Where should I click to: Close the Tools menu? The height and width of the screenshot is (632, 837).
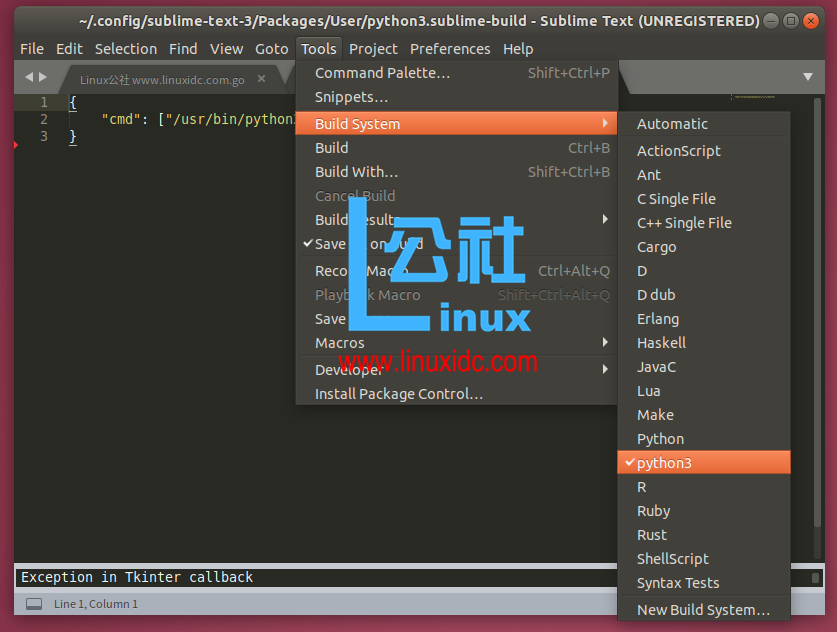tap(319, 49)
